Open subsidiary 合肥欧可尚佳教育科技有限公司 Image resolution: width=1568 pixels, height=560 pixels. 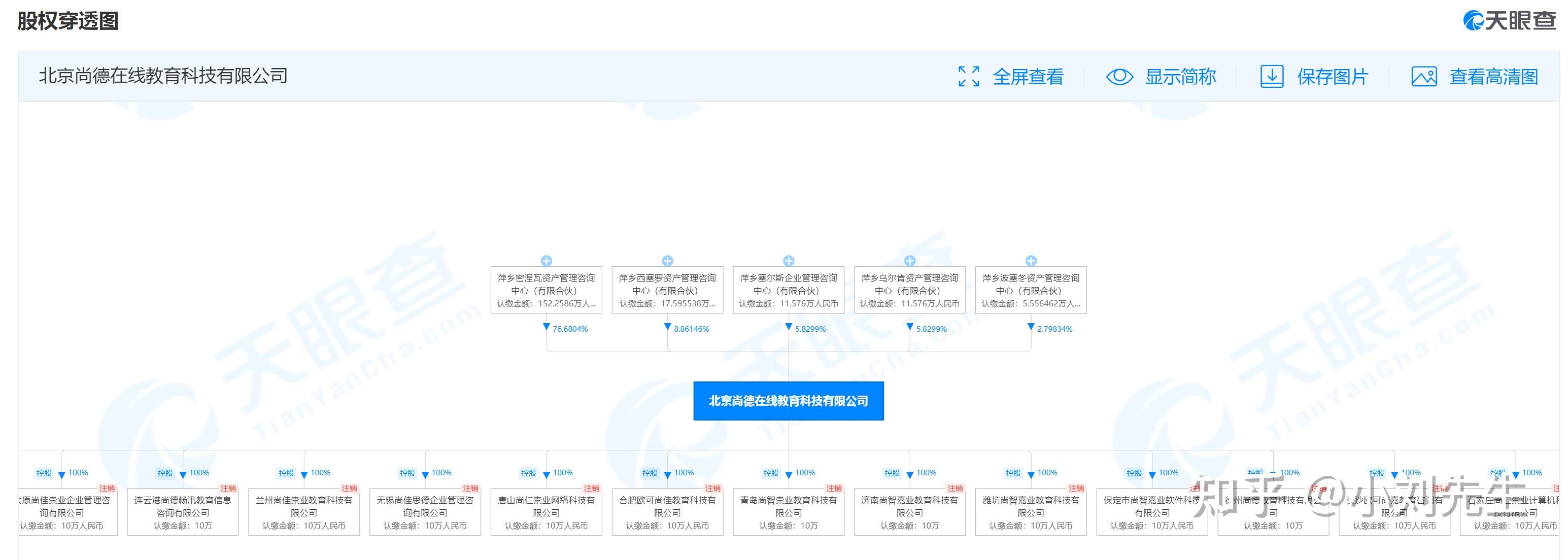(x=668, y=512)
